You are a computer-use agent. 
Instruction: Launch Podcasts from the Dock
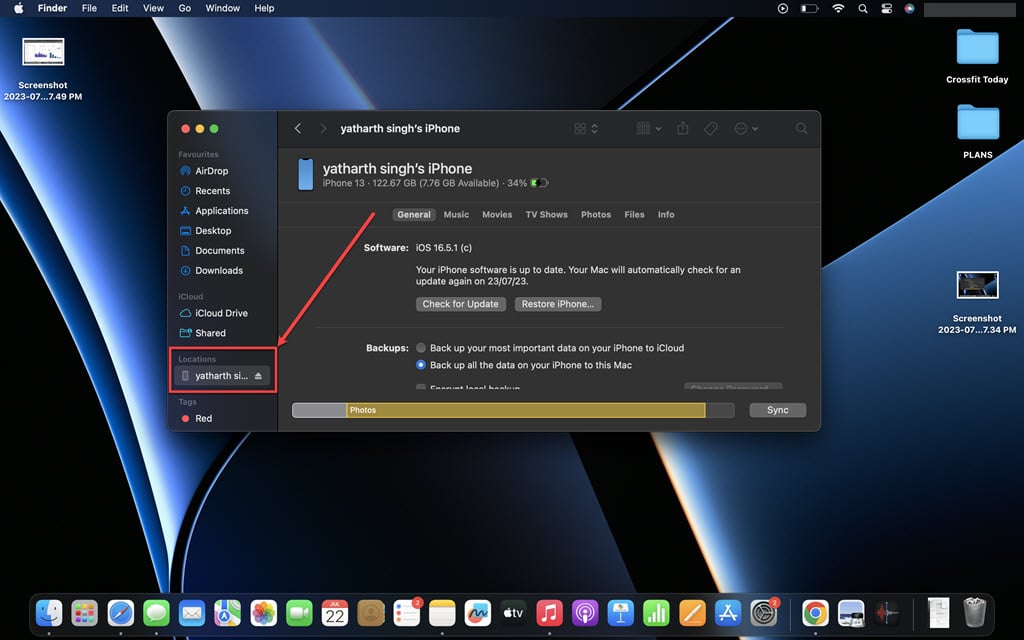pos(585,613)
